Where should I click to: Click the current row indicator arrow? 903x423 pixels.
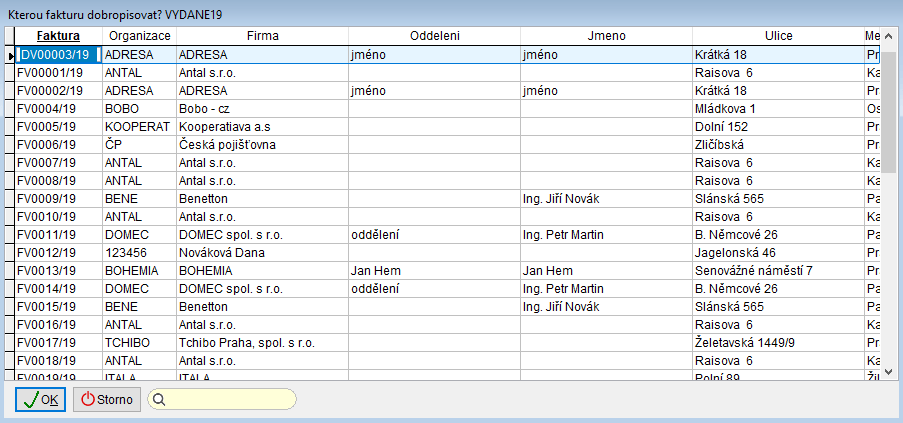pos(10,54)
